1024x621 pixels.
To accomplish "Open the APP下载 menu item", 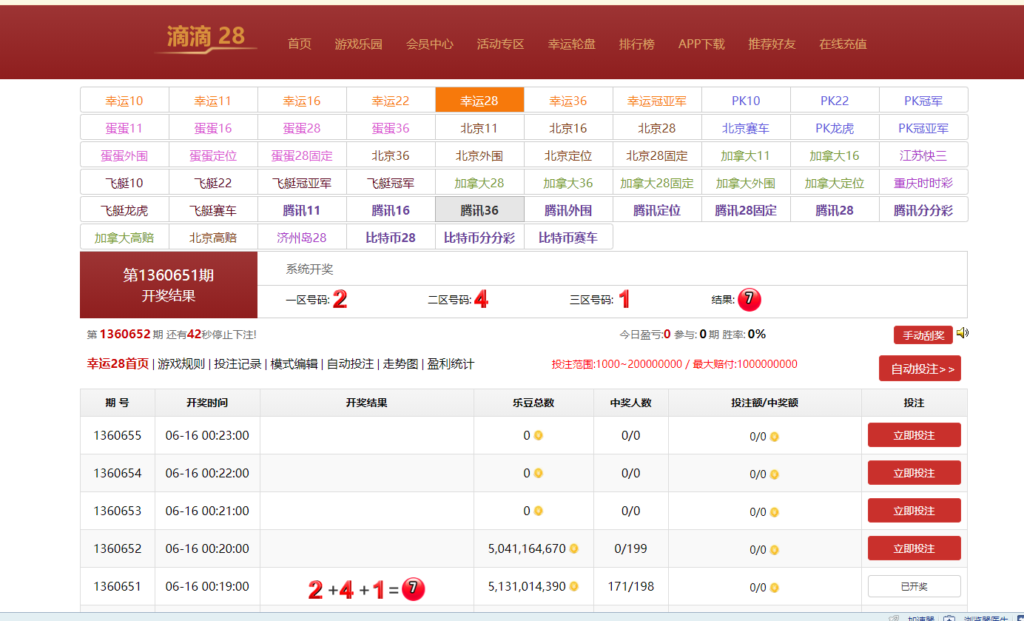I will 700,44.
